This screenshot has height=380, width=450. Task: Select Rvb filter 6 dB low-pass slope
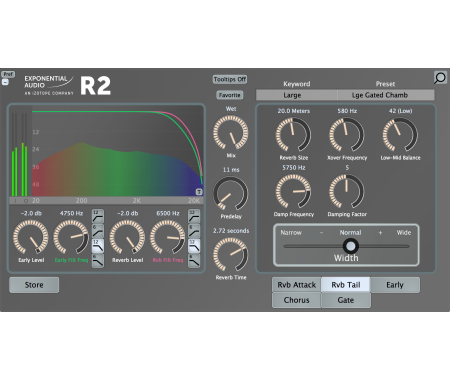tap(194, 260)
